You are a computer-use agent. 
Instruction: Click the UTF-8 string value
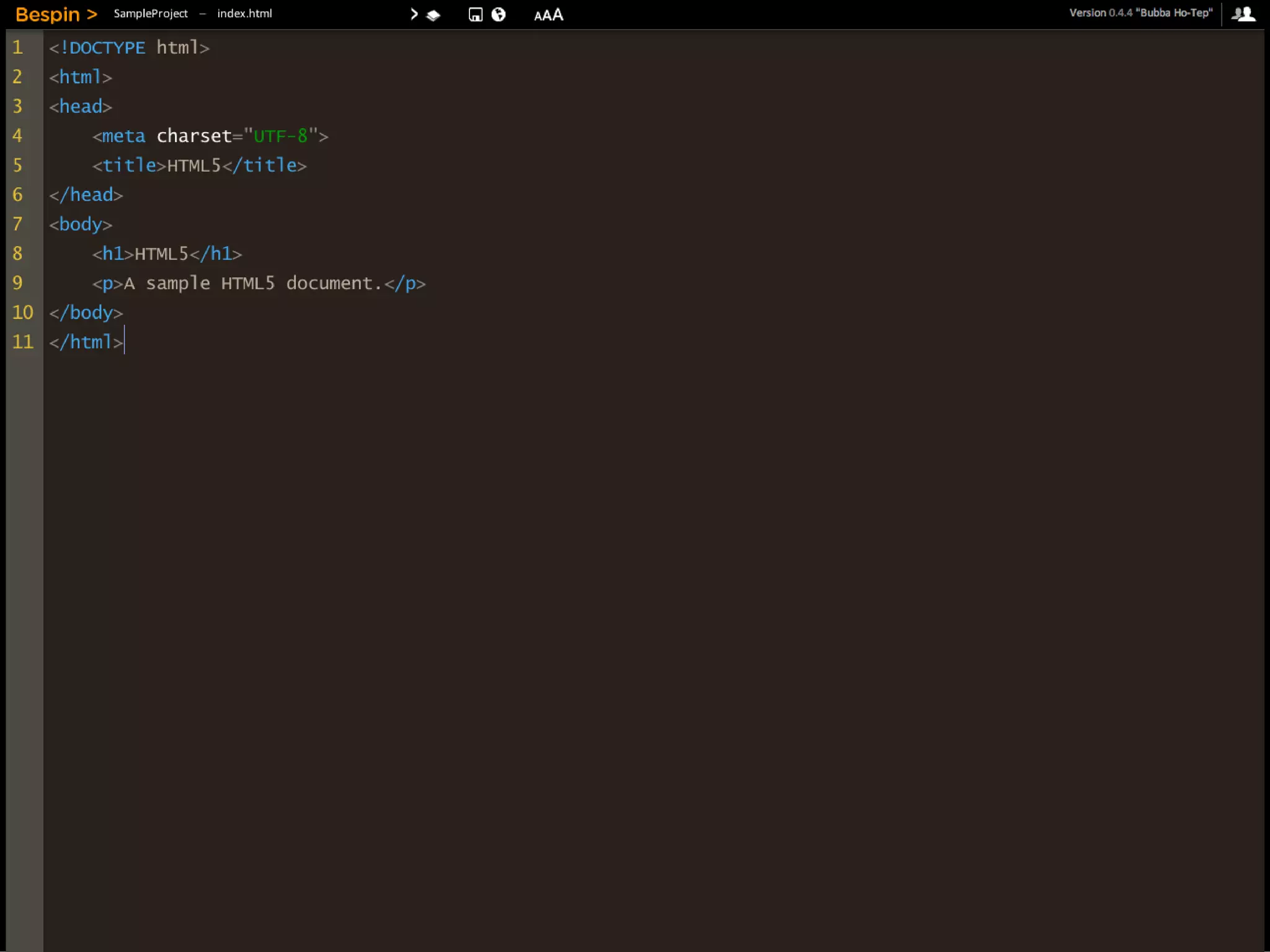[x=280, y=136]
